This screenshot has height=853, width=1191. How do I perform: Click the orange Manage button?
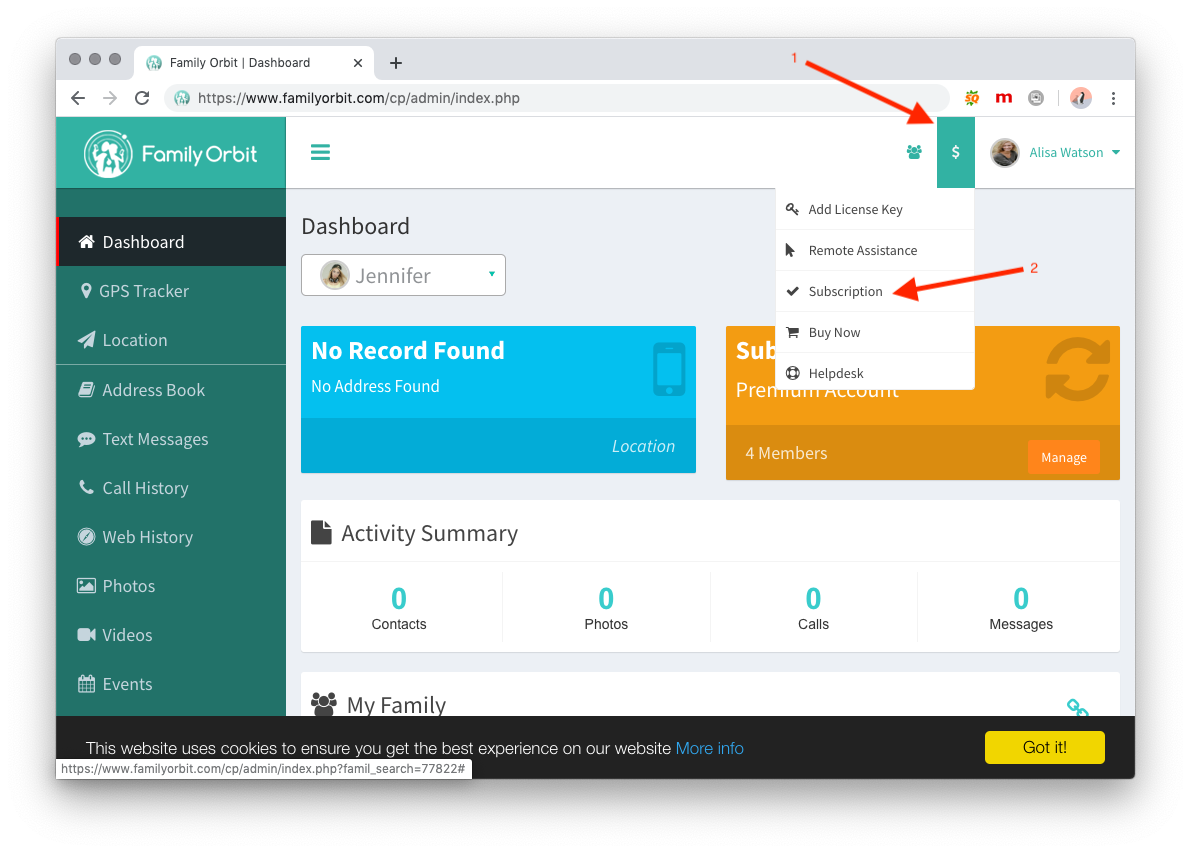[1063, 458]
